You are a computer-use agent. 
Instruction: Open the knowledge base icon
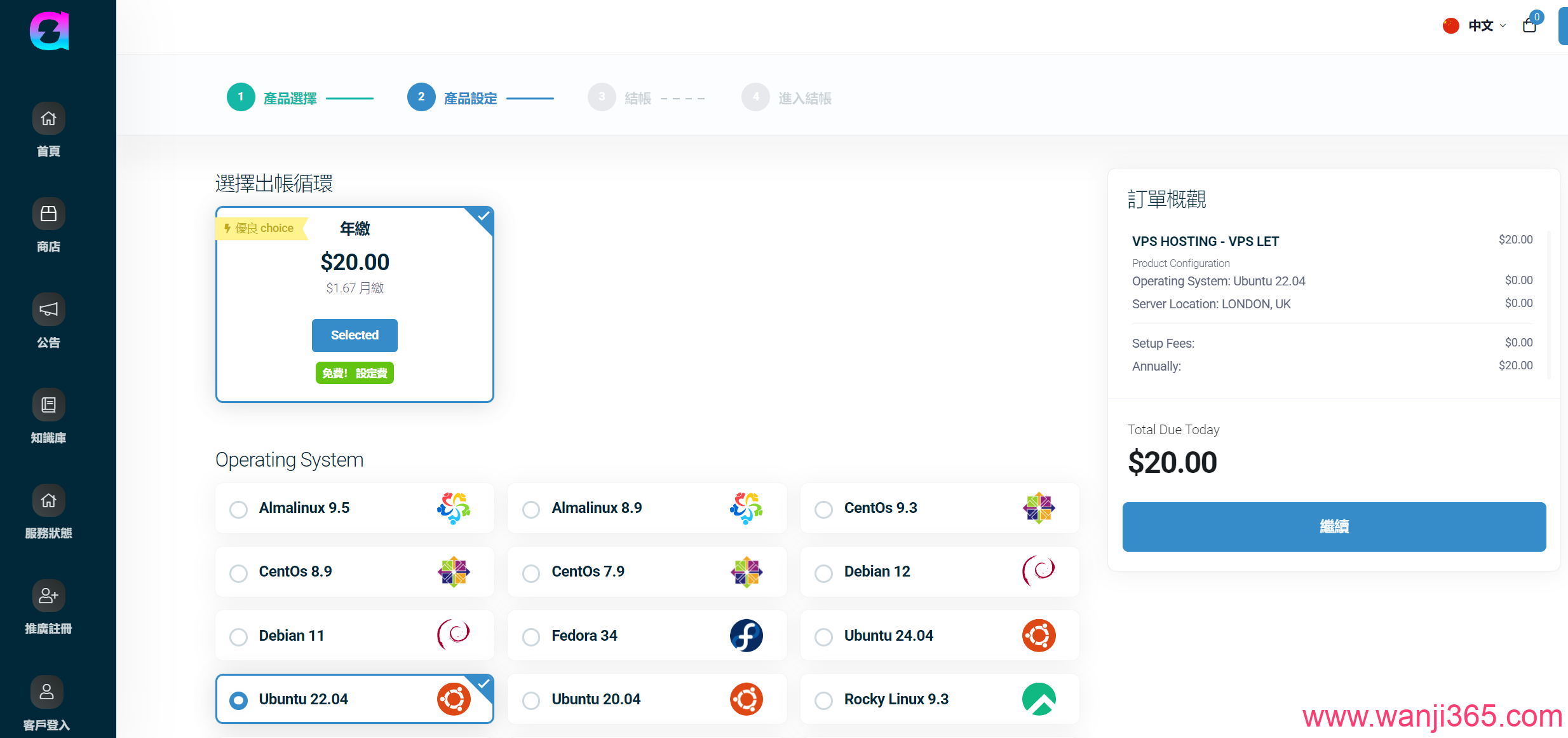[x=48, y=405]
